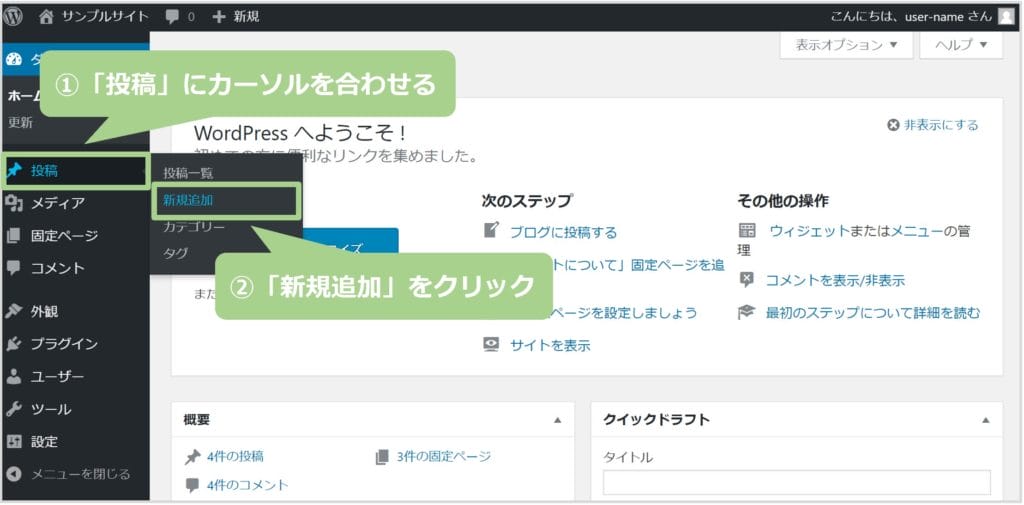Click the dismiss icon beside 非表示にする
The image size is (1024, 505).
pyautogui.click(x=893, y=125)
